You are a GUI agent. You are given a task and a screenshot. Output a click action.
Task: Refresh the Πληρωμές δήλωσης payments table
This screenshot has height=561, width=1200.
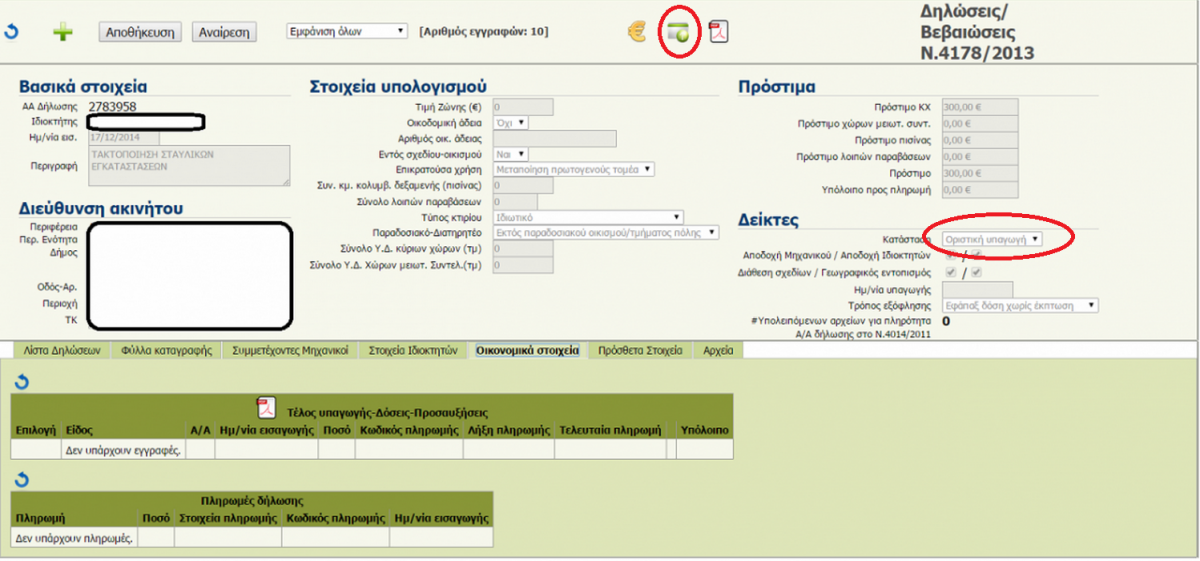(x=22, y=480)
